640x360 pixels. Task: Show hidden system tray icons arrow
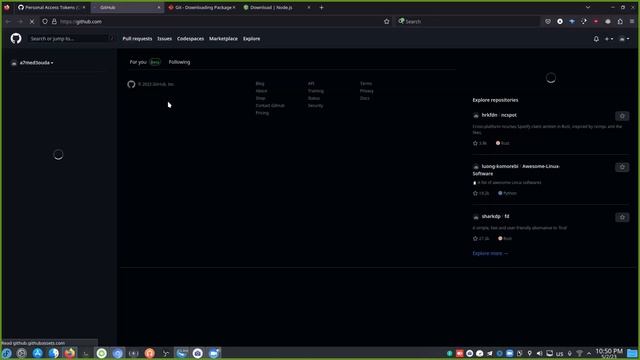pos(589,353)
